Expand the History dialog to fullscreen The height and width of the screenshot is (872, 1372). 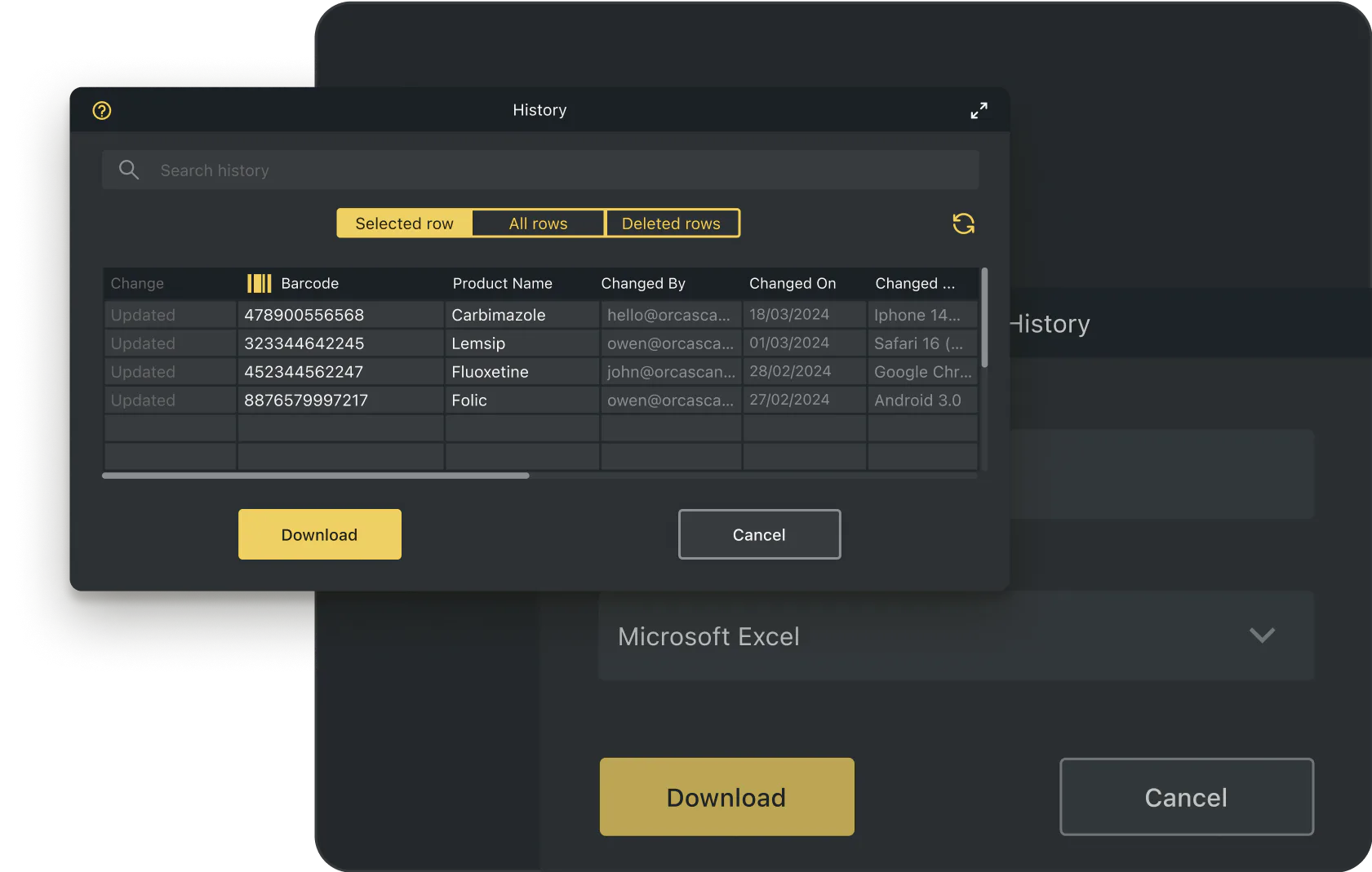pos(979,110)
